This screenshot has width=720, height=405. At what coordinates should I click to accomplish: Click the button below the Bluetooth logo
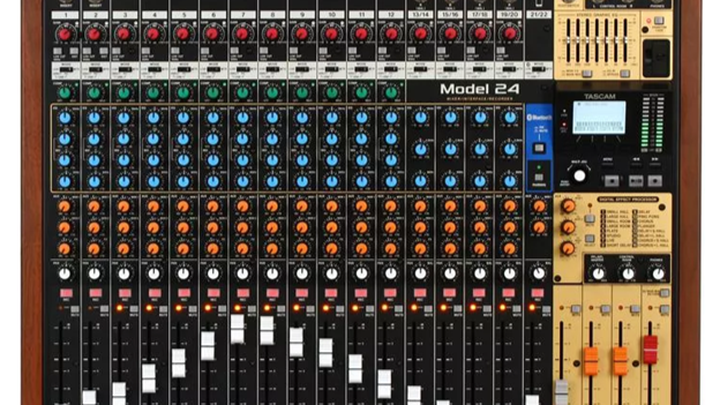click(539, 148)
